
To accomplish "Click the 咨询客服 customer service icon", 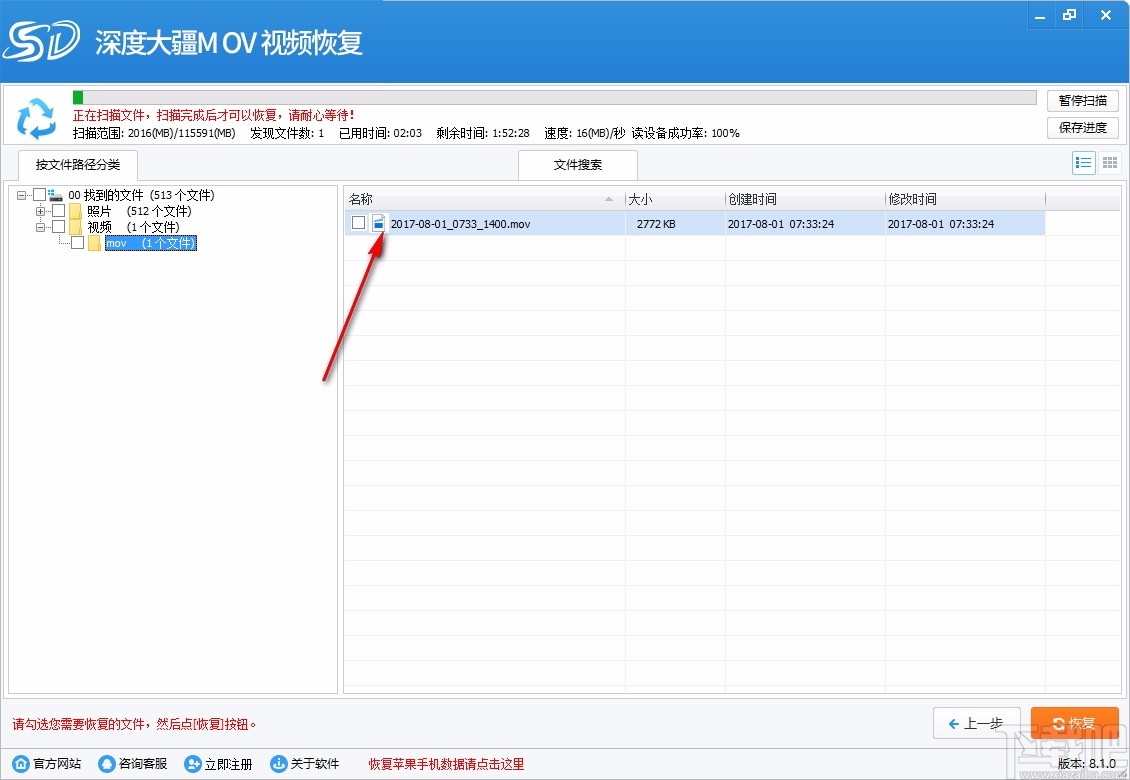I will pyautogui.click(x=105, y=763).
